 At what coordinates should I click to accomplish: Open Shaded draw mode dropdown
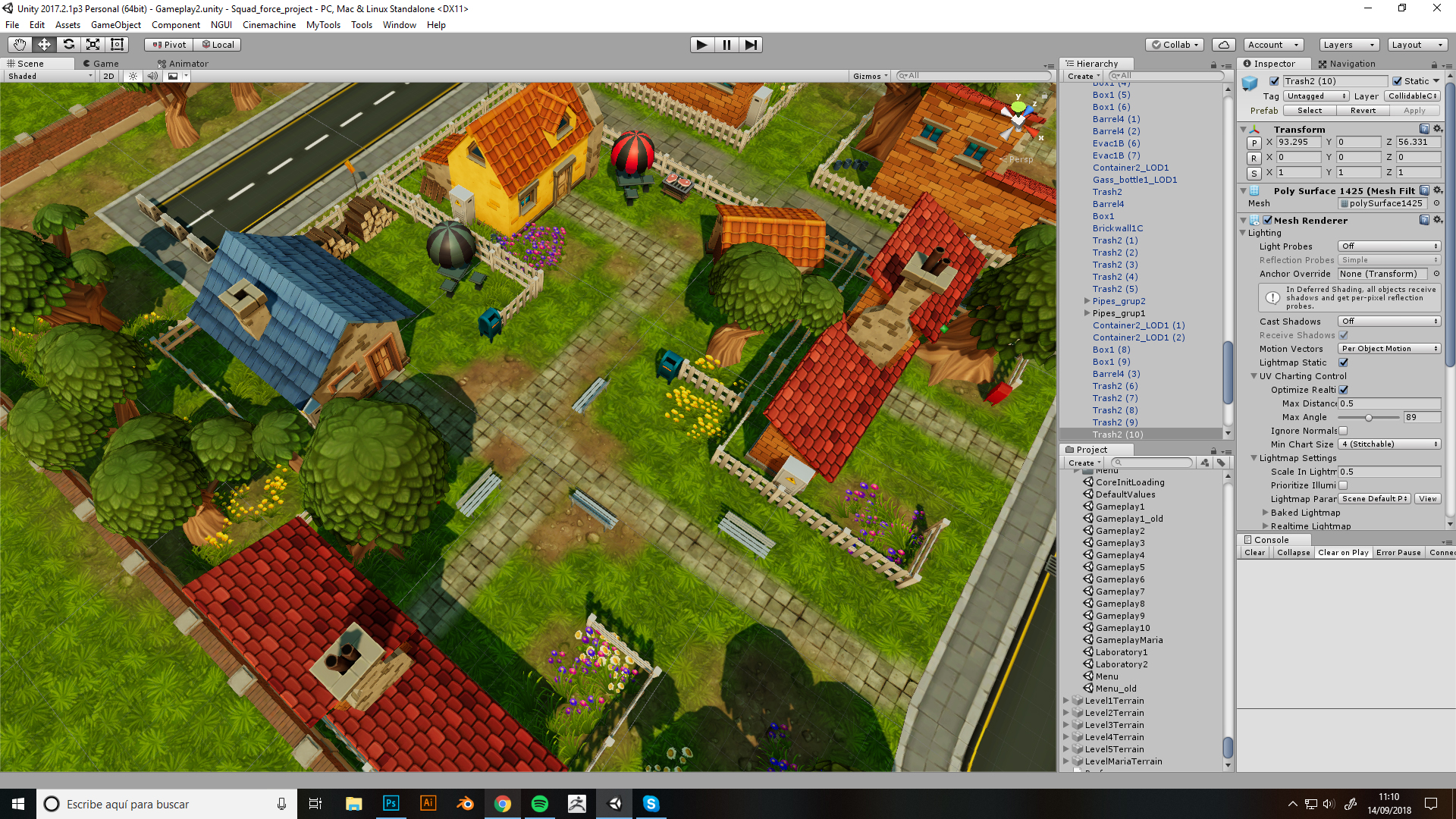coord(49,76)
